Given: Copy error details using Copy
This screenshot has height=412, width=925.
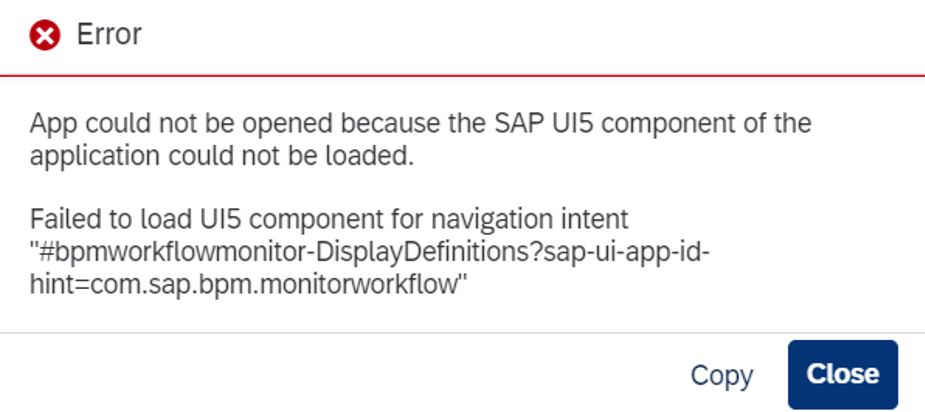Looking at the screenshot, I should click(721, 375).
